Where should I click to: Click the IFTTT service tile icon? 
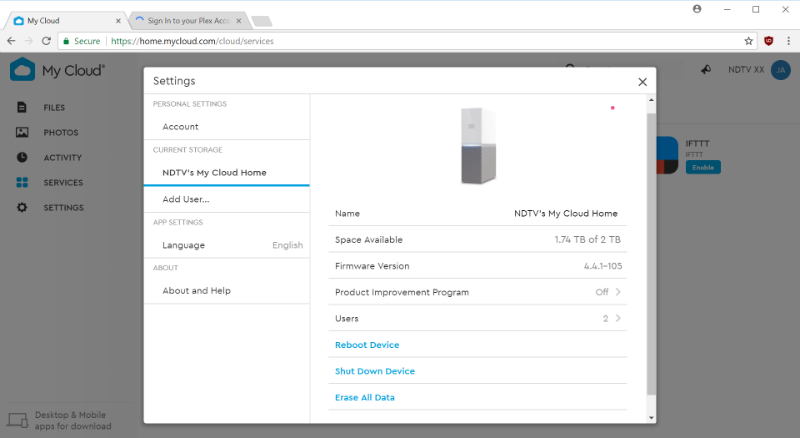(667, 155)
